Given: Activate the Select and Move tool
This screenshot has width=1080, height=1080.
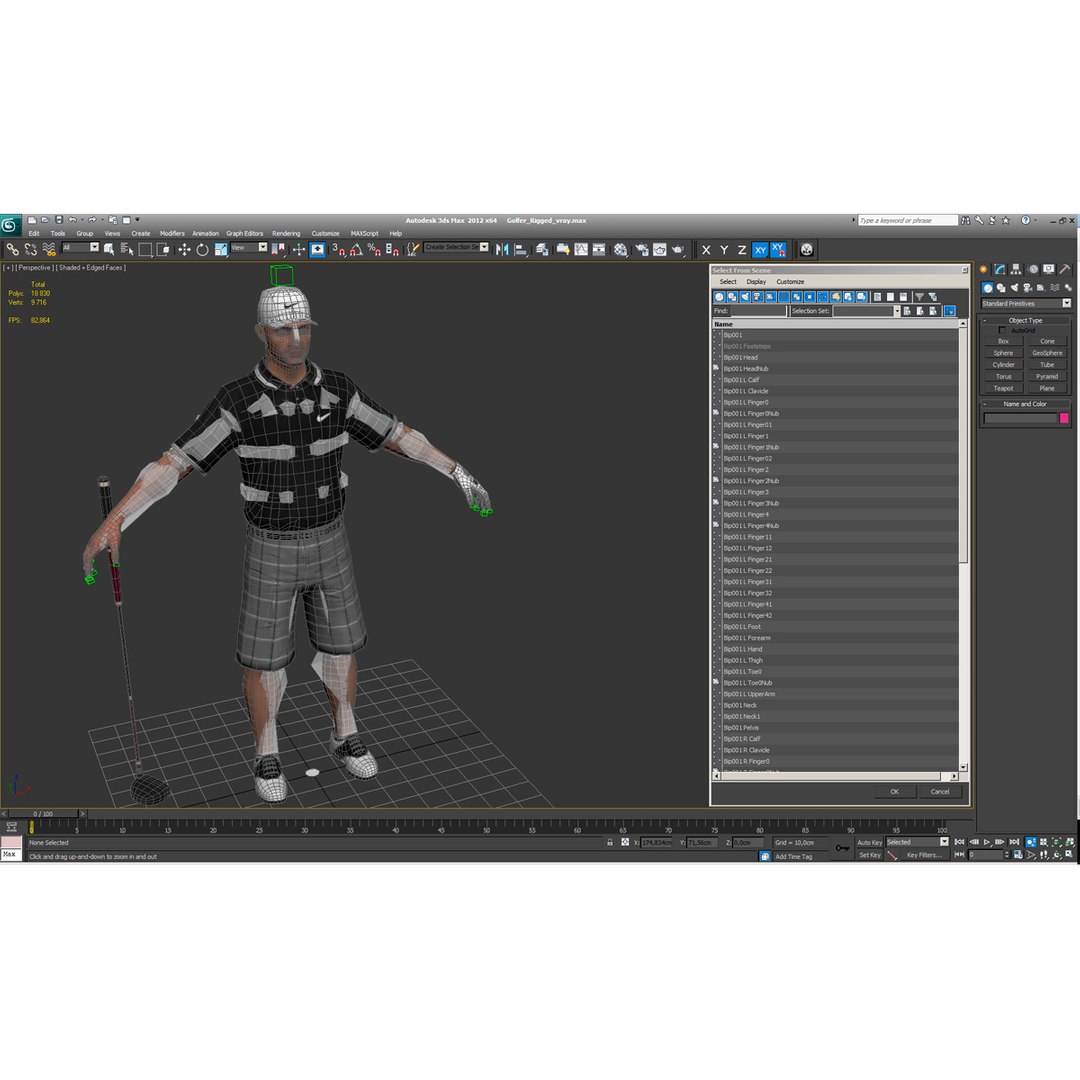Looking at the screenshot, I should (184, 249).
